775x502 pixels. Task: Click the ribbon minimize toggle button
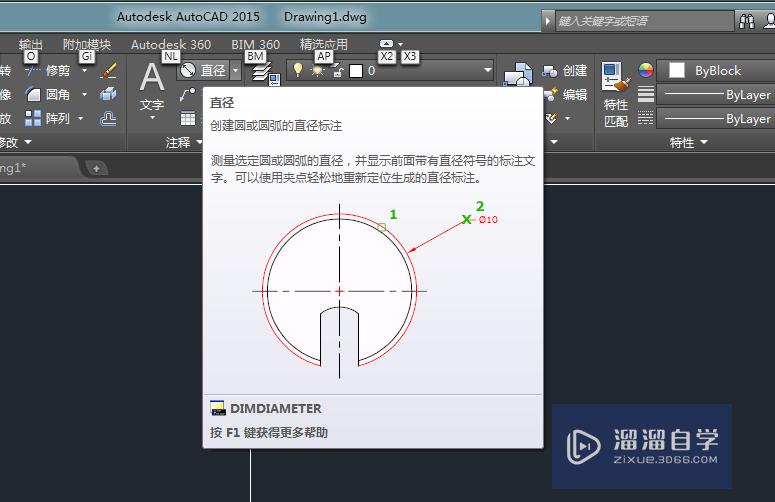click(387, 43)
